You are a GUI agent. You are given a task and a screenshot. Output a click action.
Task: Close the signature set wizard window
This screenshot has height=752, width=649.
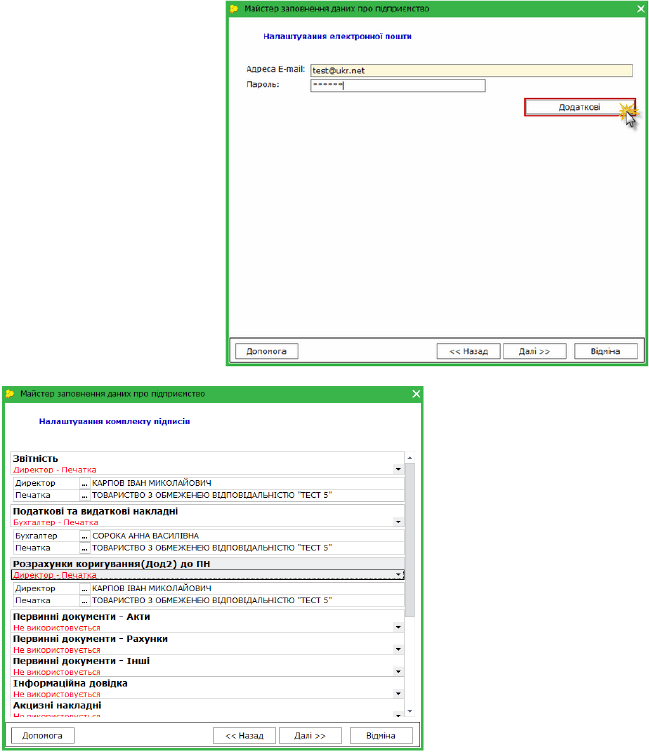click(x=416, y=394)
